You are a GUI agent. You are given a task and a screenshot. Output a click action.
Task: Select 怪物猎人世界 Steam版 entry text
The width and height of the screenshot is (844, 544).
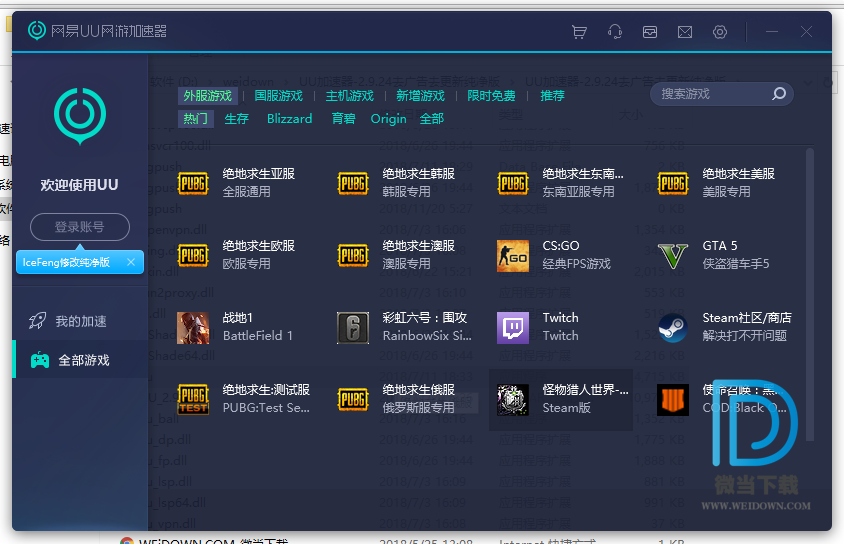[586, 399]
